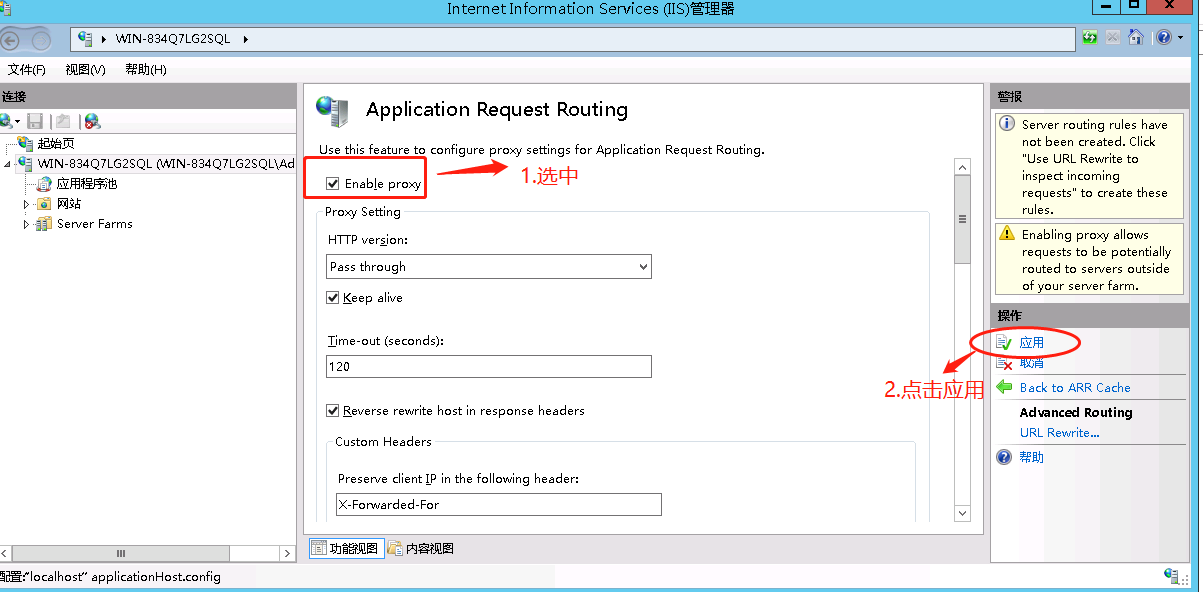Open the new connection dropdown arrow
The height and width of the screenshot is (592, 1203).
pos(17,121)
